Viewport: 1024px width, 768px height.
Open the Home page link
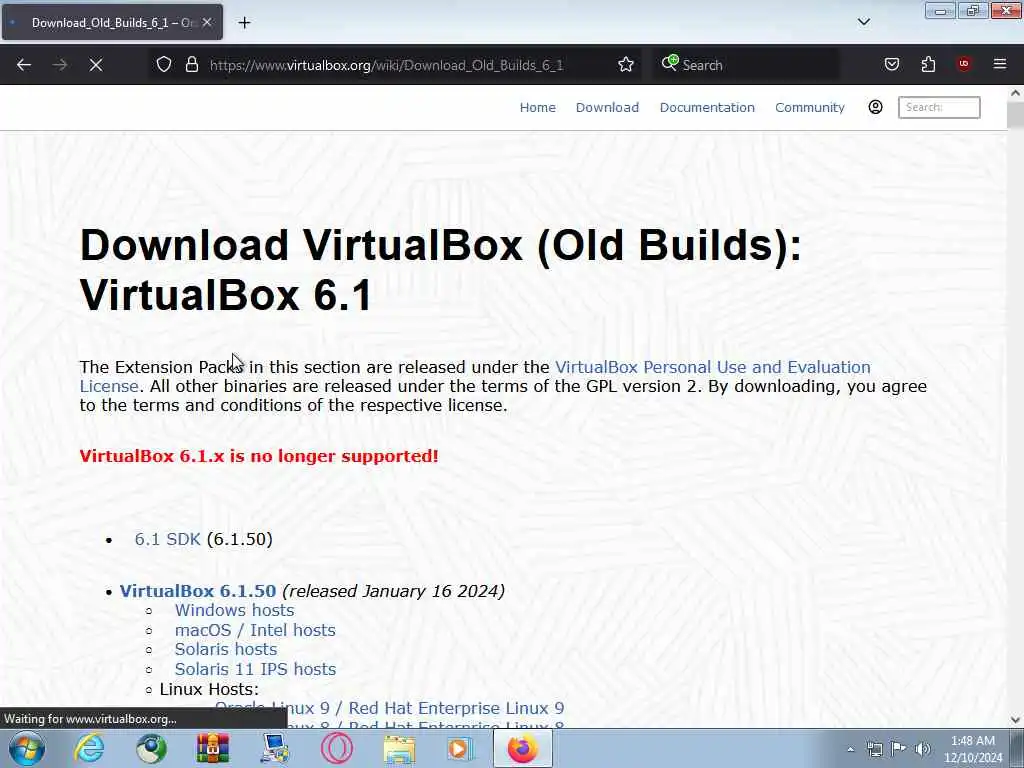pos(537,107)
